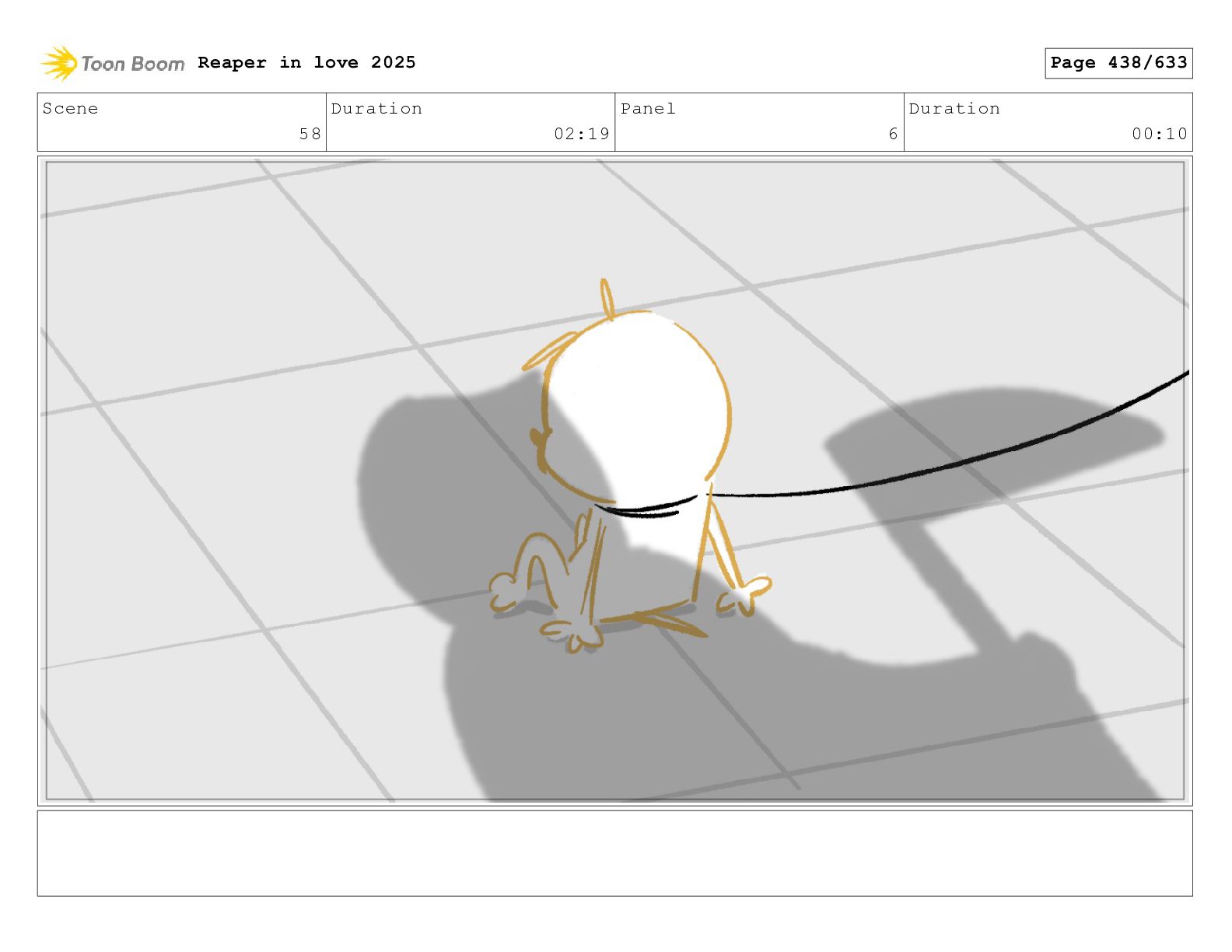Image resolution: width=1232 pixels, height=952 pixels.
Task: Select panel number '6'
Action: [x=893, y=134]
